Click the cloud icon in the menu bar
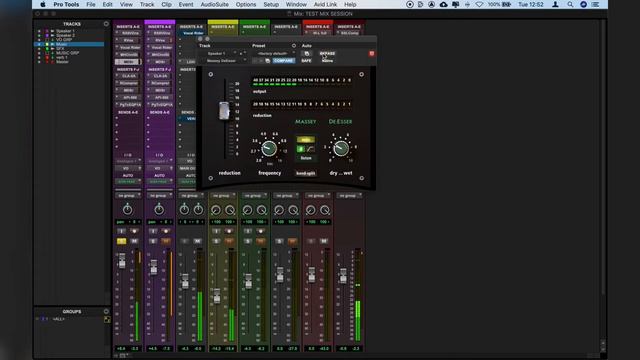Image resolution: width=640 pixels, height=360 pixels. click(444, 4)
